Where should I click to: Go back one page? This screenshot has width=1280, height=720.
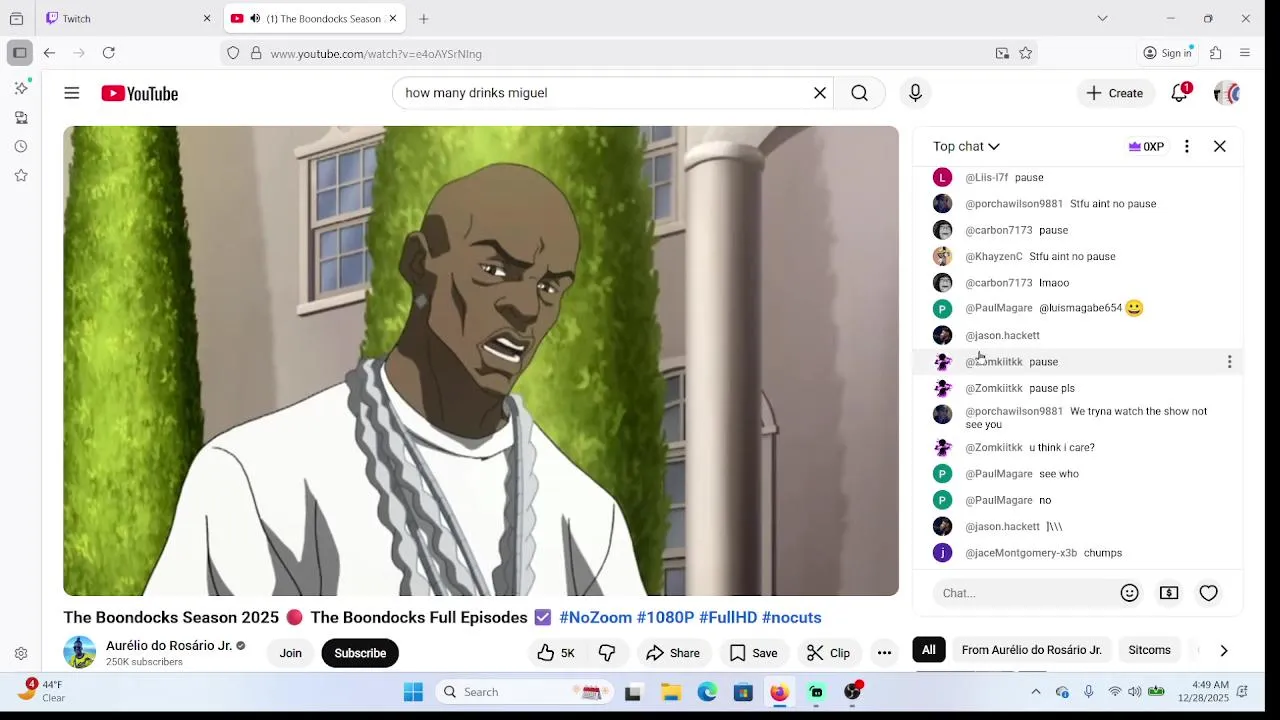pyautogui.click(x=49, y=53)
